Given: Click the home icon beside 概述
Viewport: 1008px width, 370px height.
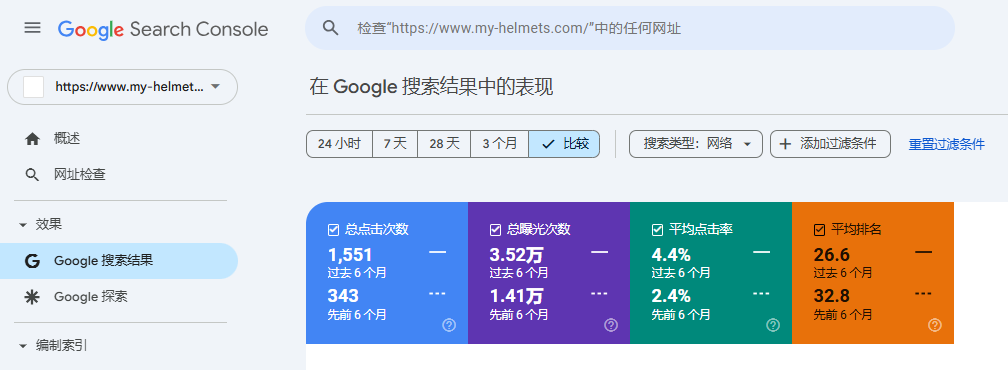Looking at the screenshot, I should point(32,139).
